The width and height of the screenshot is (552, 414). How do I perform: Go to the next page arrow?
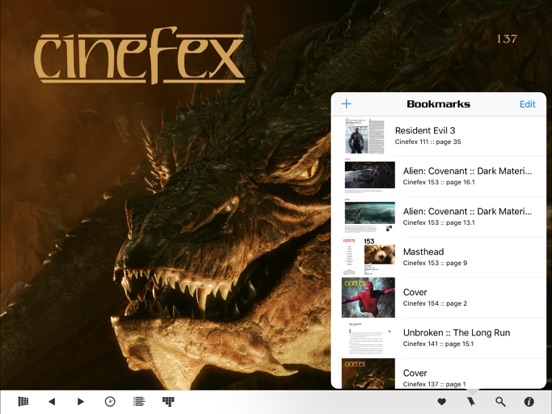pyautogui.click(x=81, y=401)
